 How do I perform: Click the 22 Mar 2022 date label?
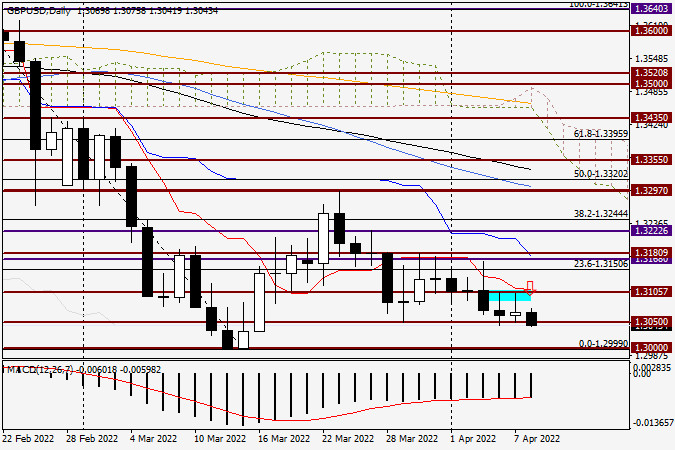click(x=348, y=438)
